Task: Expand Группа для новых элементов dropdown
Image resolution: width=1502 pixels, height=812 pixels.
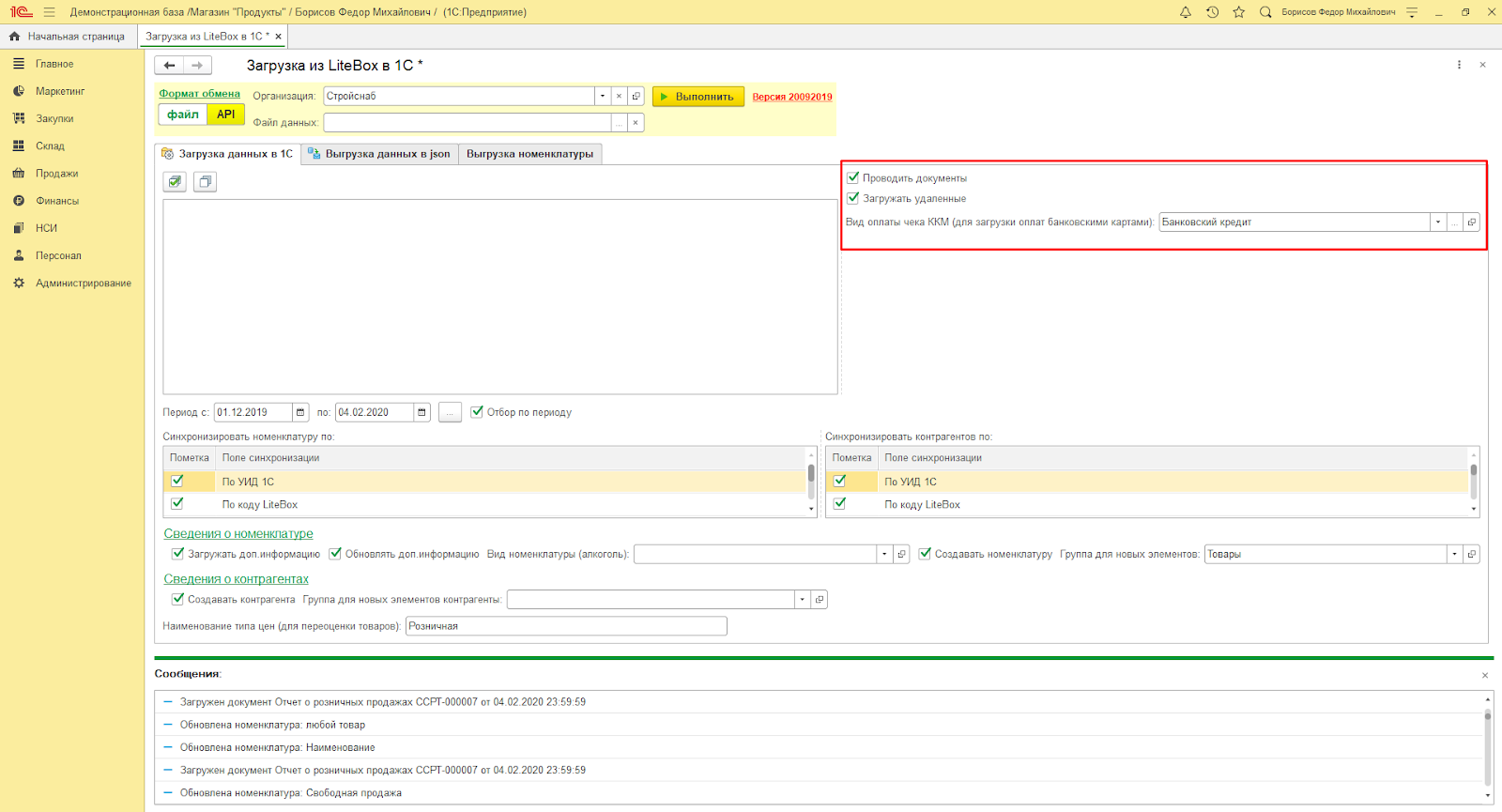Action: 1454,554
